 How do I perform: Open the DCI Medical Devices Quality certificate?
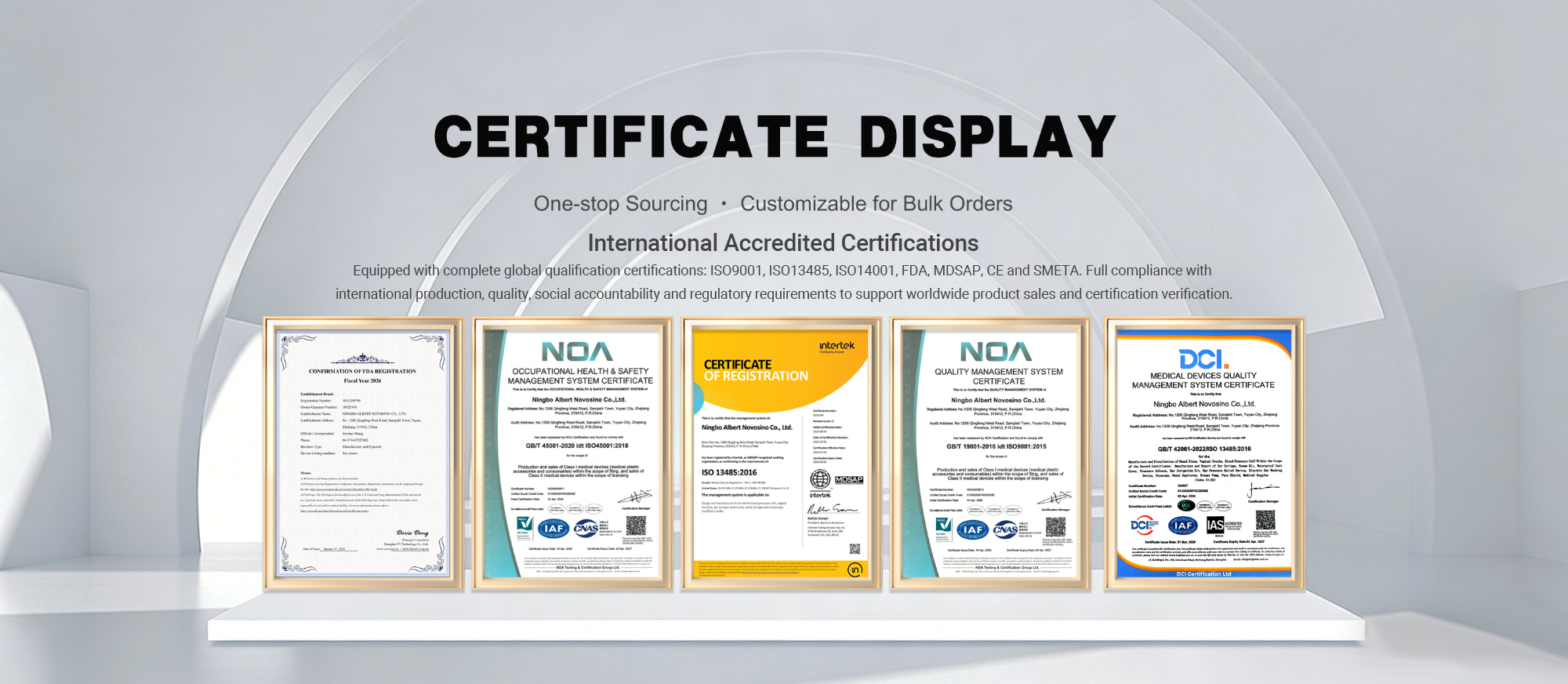pyautogui.click(x=1204, y=454)
